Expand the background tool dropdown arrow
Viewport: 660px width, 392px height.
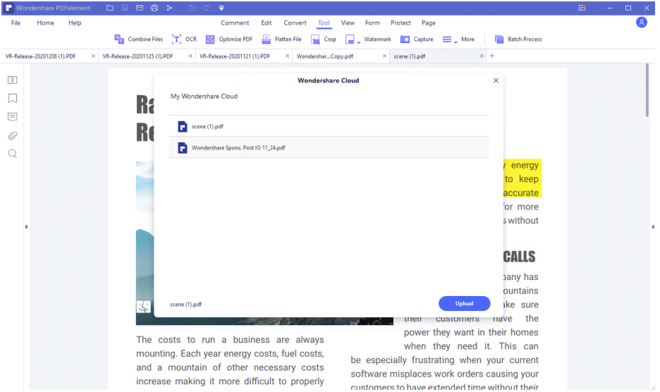pyautogui.click(x=359, y=43)
